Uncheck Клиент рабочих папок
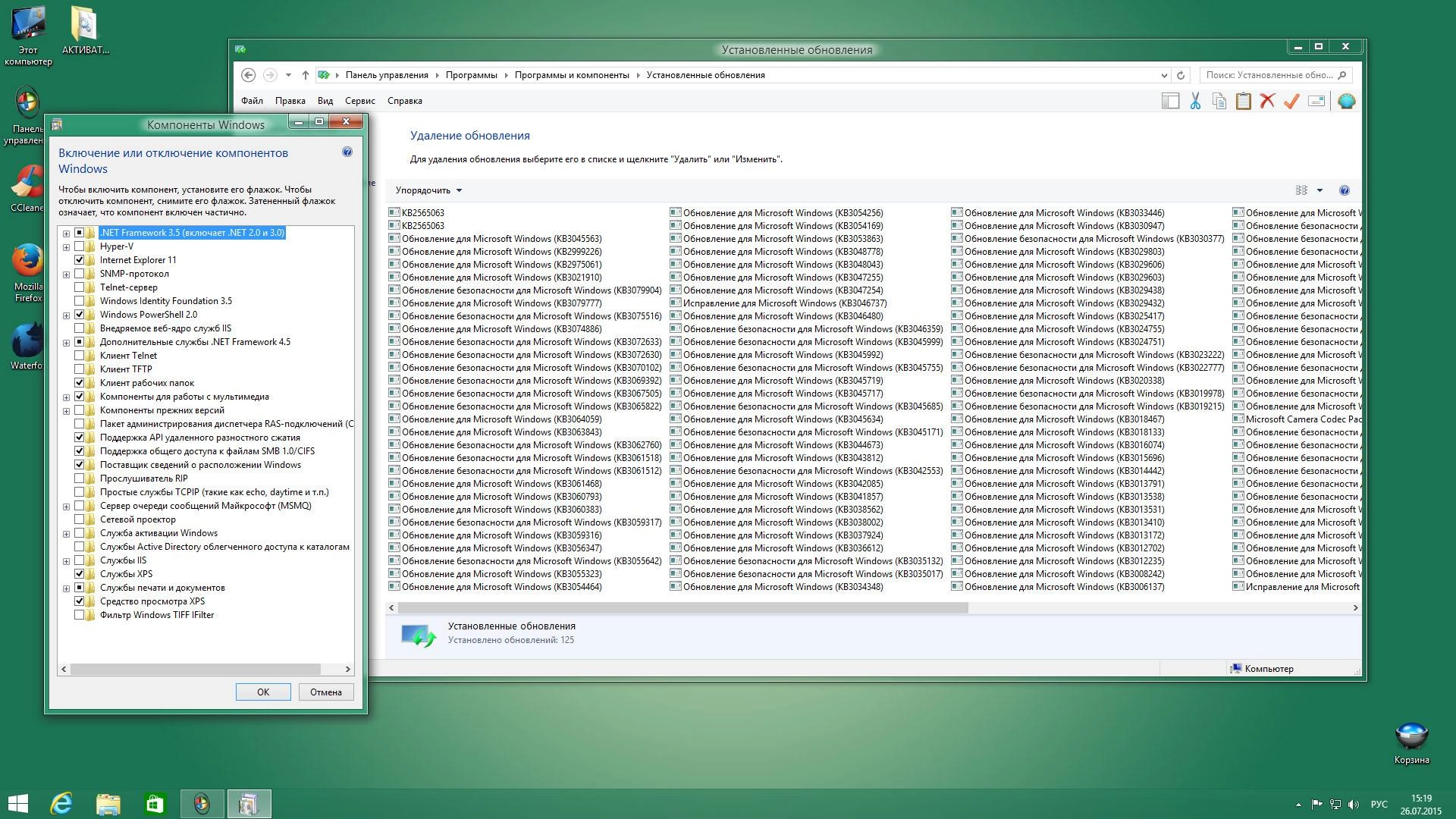Image resolution: width=1456 pixels, height=819 pixels. (x=79, y=383)
